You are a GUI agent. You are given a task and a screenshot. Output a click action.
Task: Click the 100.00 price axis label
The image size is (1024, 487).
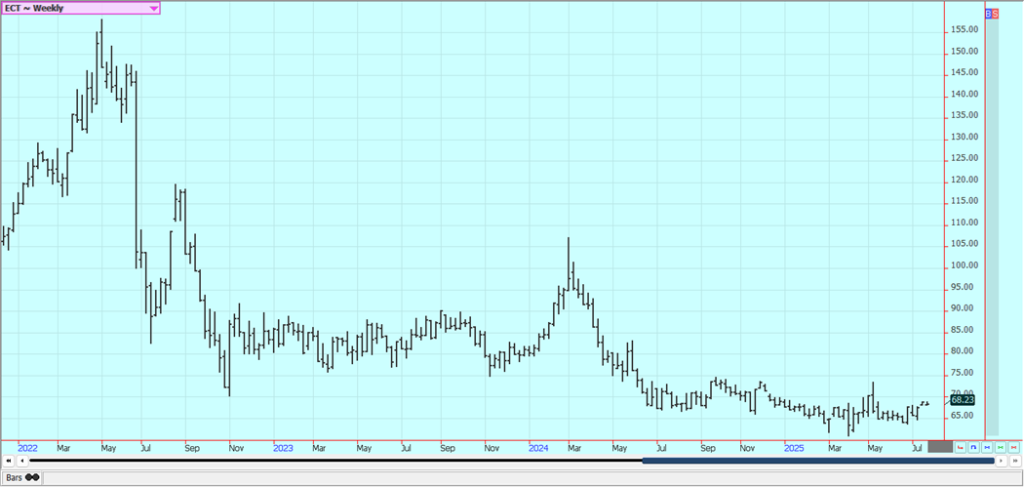(x=965, y=265)
